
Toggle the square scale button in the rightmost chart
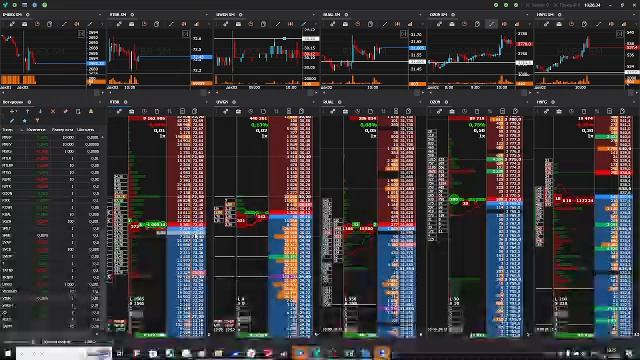(x=619, y=33)
